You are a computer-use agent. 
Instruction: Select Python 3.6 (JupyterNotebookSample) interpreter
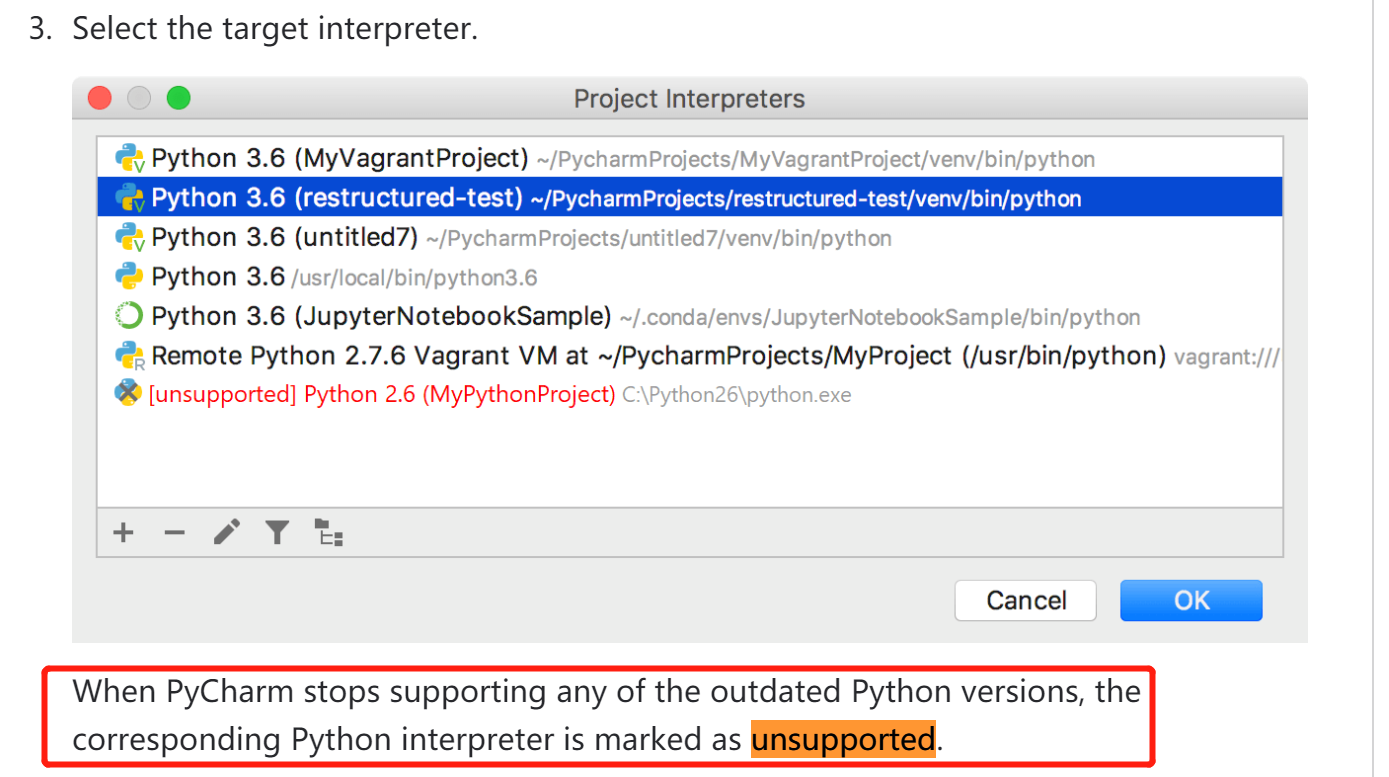(690, 317)
